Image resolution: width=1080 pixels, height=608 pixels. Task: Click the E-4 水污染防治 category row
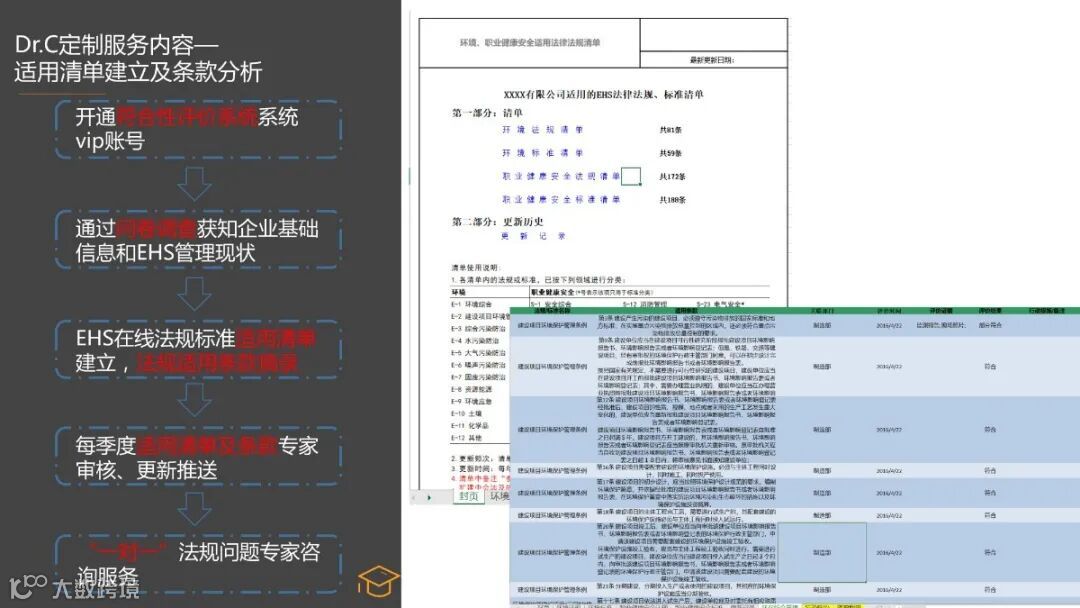[475, 341]
